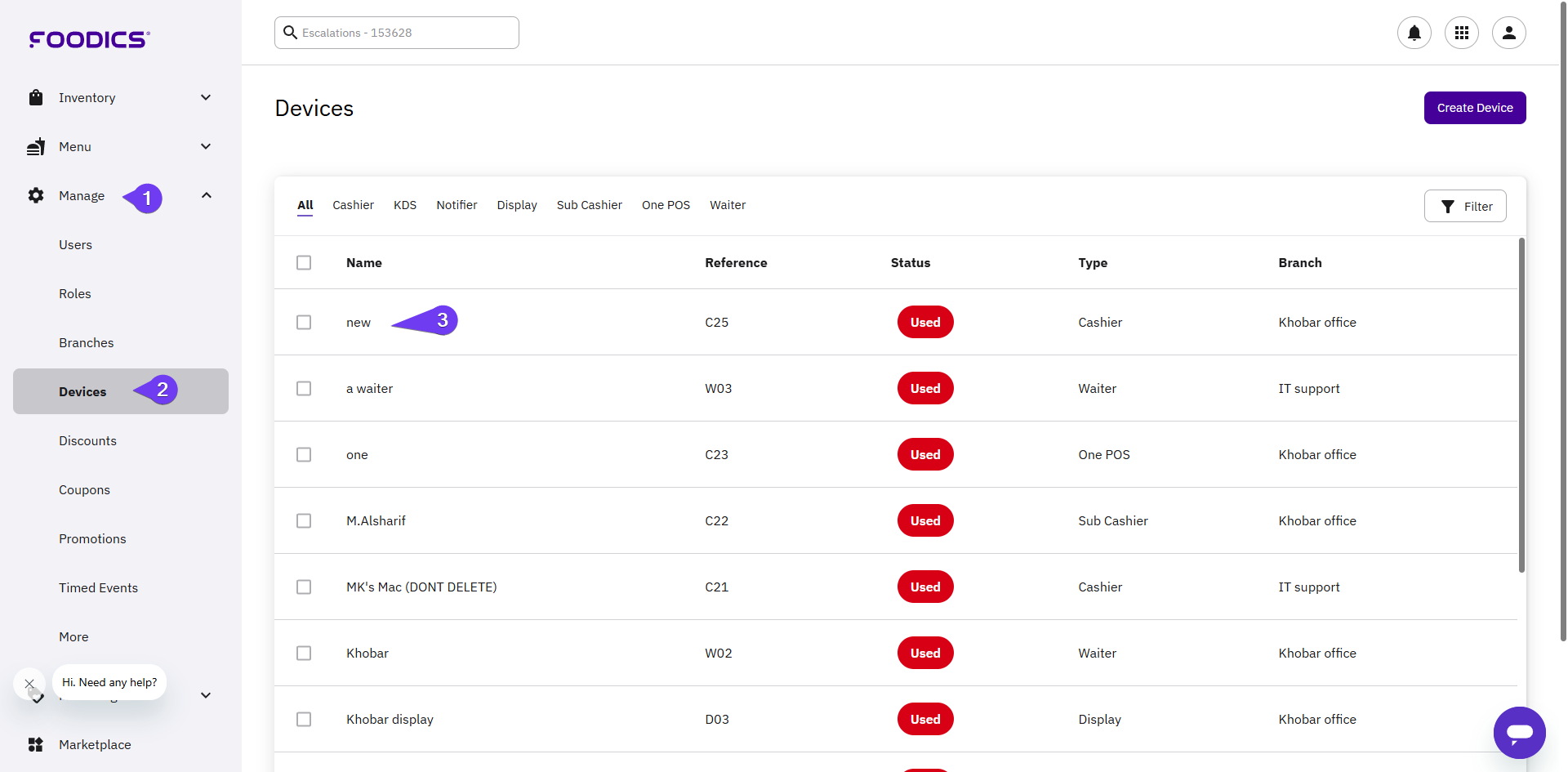Click the Foodics logo
1568x772 pixels.
[x=90, y=39]
